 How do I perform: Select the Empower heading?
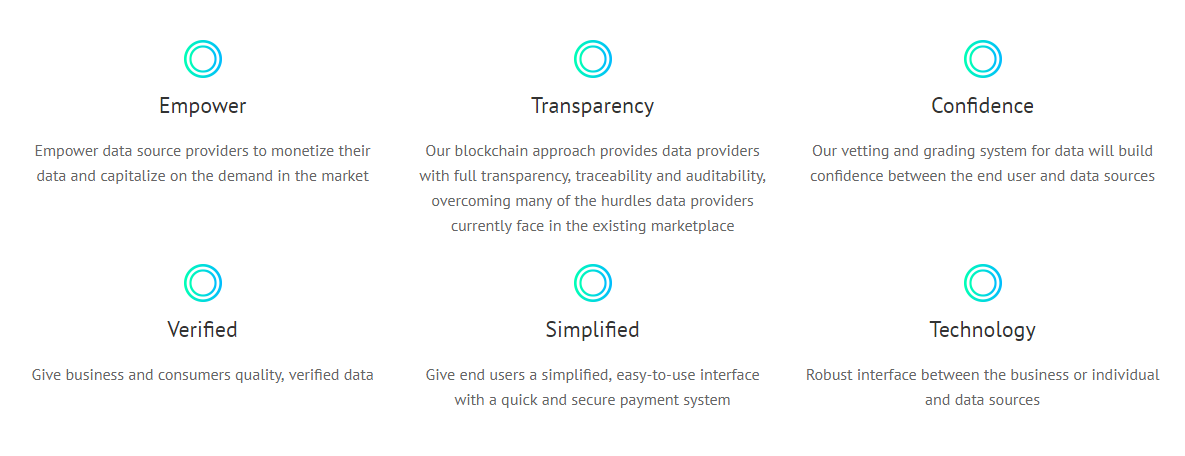tap(203, 107)
